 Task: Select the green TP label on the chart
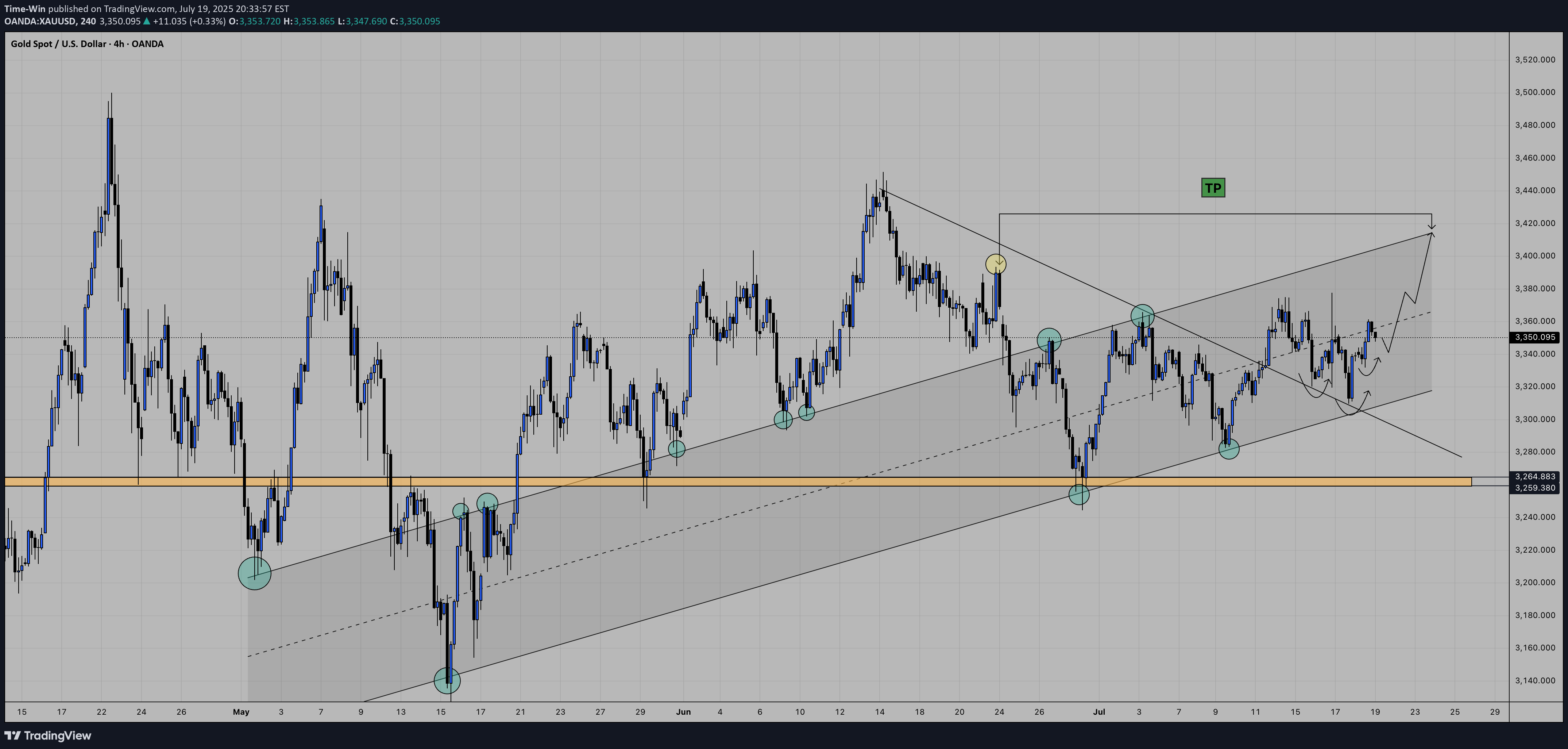point(1213,188)
